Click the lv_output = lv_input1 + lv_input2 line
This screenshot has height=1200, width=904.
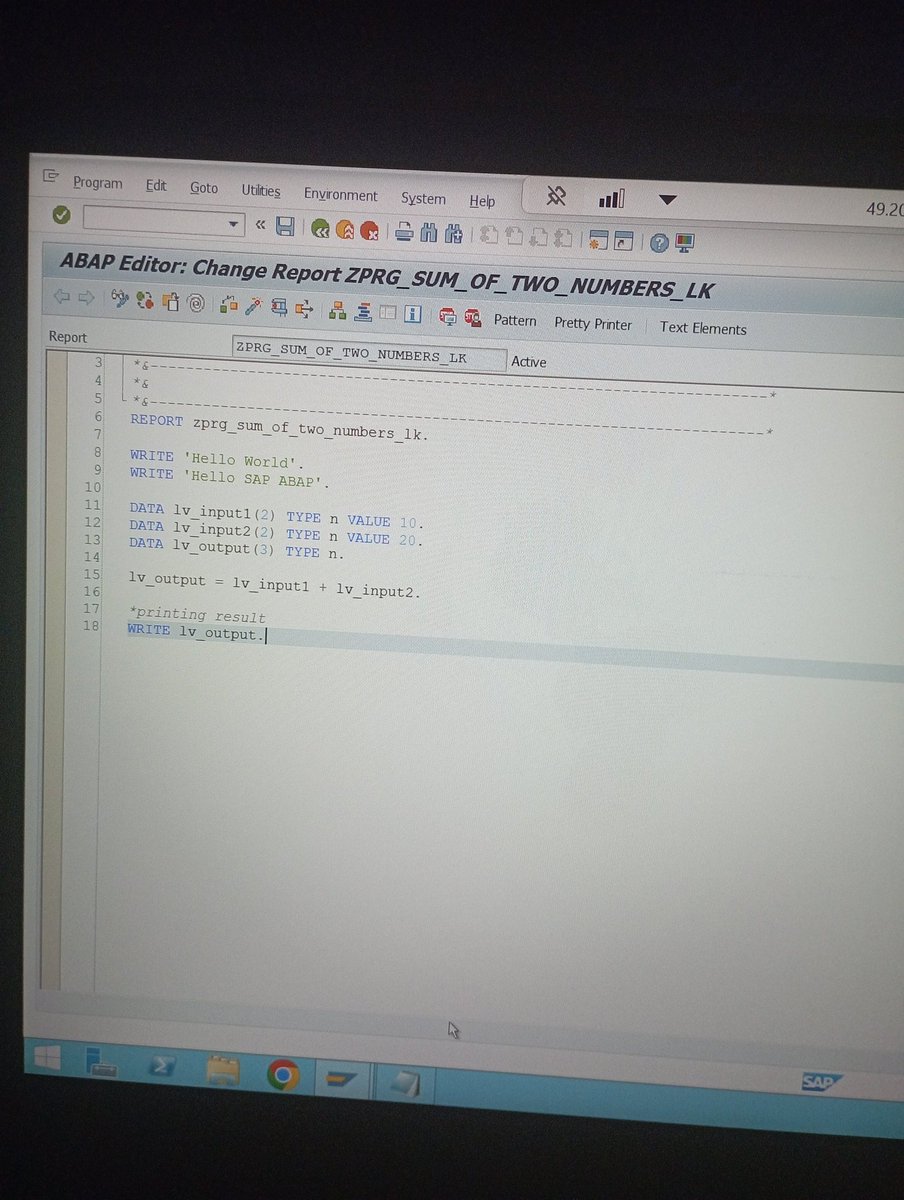pyautogui.click(x=274, y=584)
